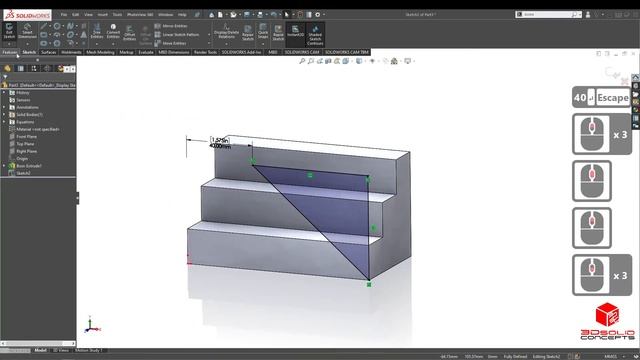
Task: Open the FeatureManager design tree tab
Action: (x=7, y=69)
